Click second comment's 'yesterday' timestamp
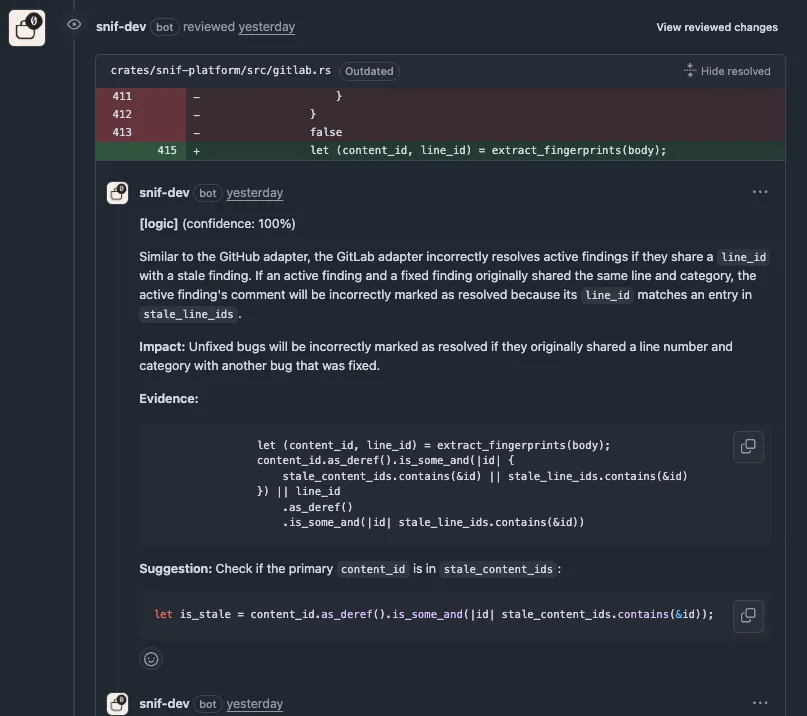807x716 pixels. coord(255,704)
